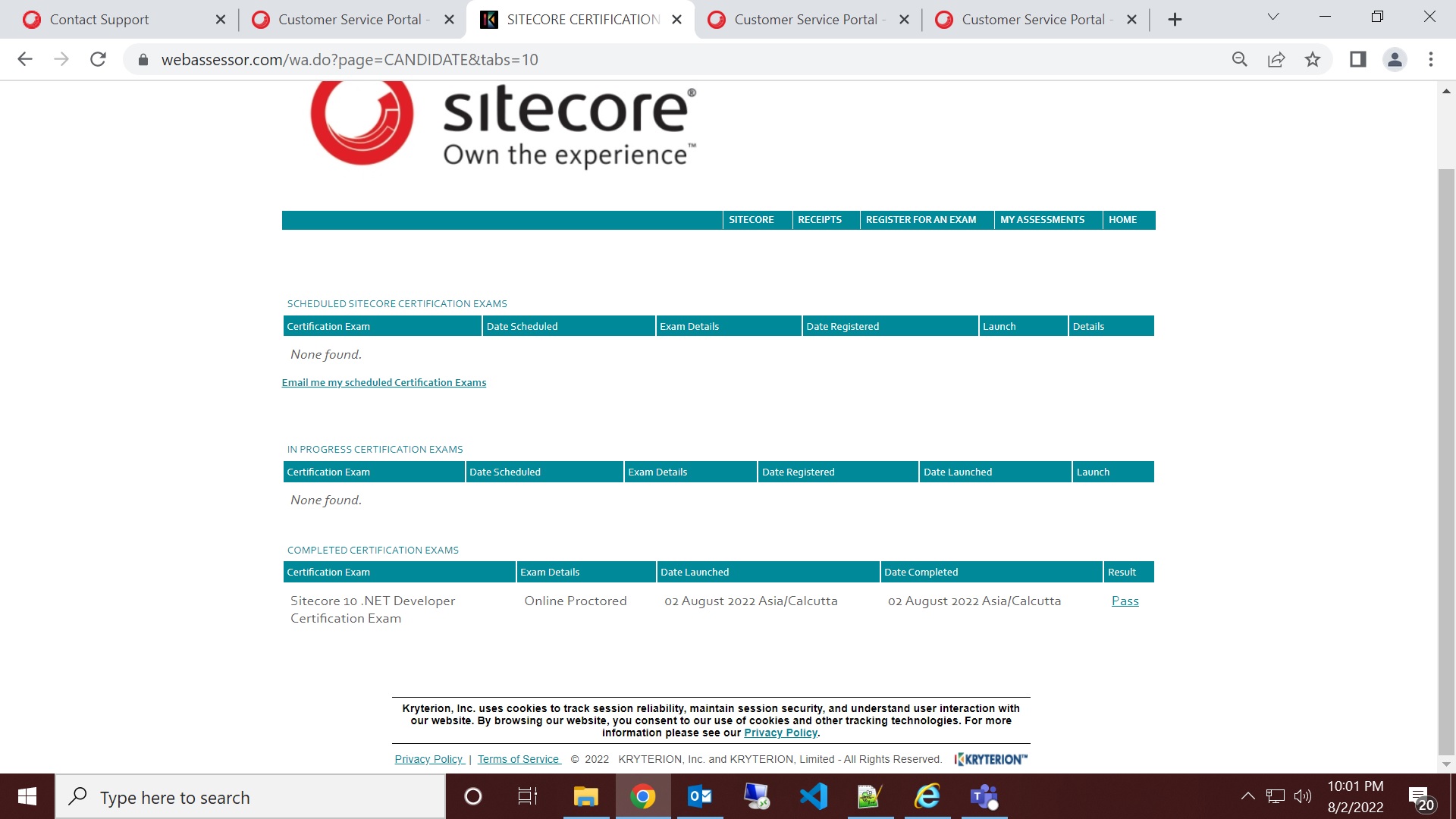
Task: Select the browser profile account icon
Action: click(1396, 60)
